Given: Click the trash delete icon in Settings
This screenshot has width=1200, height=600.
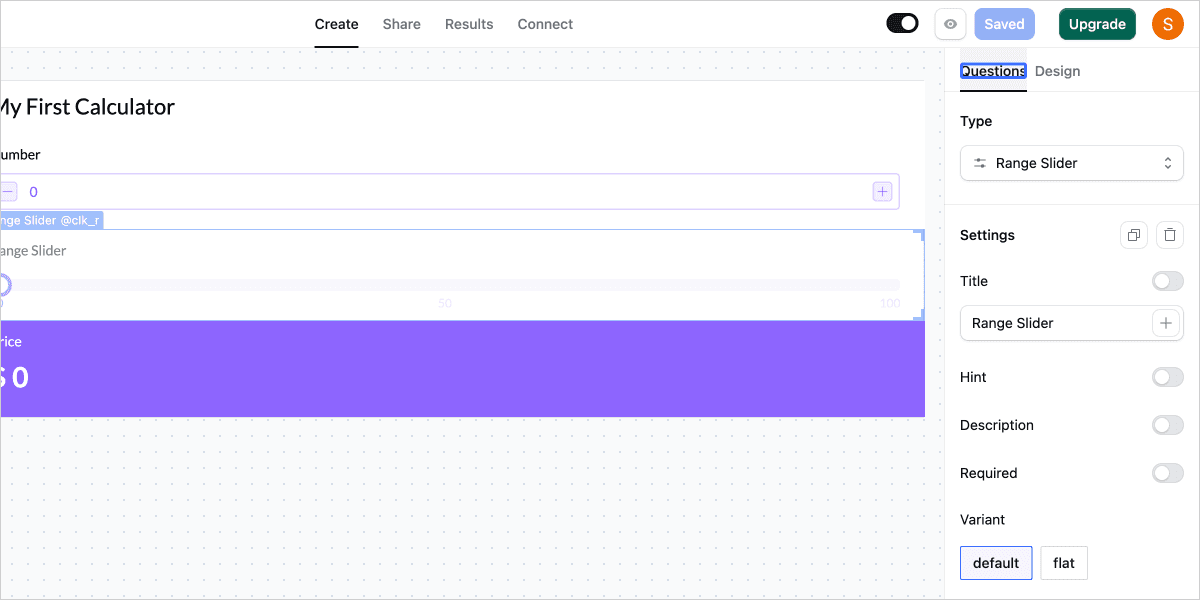Looking at the screenshot, I should (x=1170, y=235).
